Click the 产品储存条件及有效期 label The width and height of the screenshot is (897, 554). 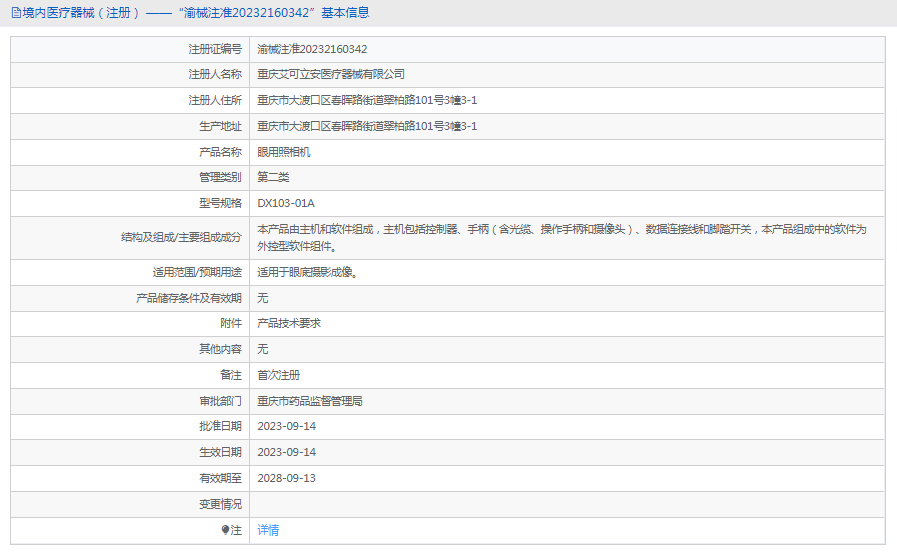coord(189,298)
